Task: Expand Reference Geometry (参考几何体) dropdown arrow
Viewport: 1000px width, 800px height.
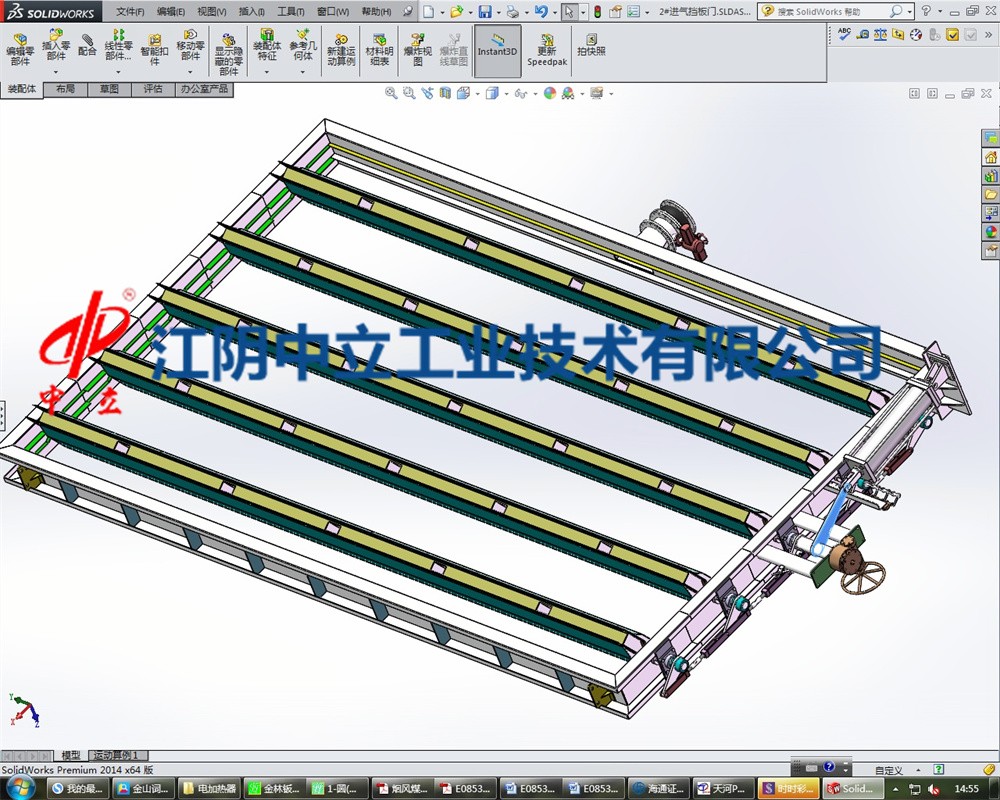Action: (x=303, y=71)
